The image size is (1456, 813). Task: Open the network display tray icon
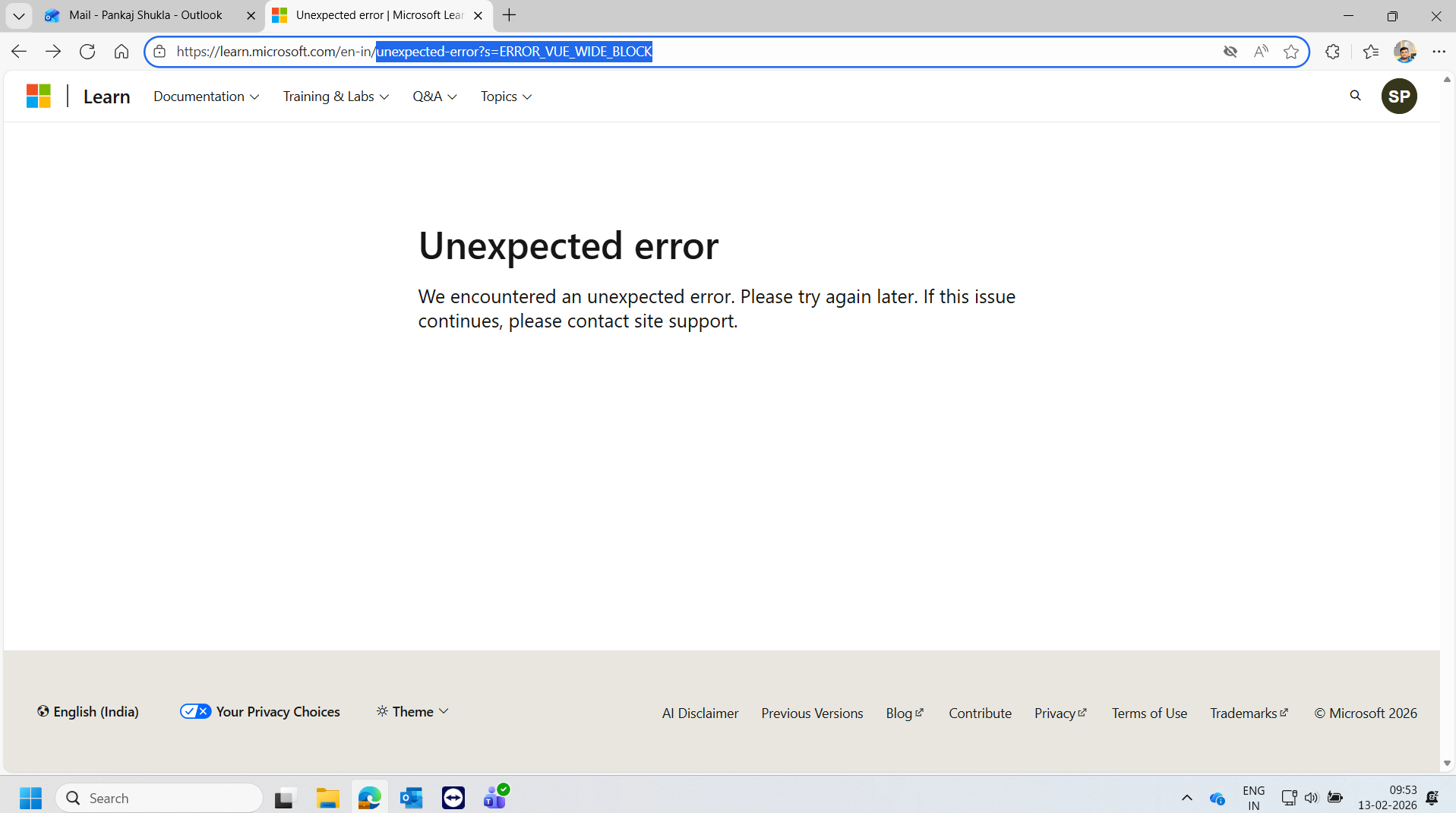[x=1289, y=798]
